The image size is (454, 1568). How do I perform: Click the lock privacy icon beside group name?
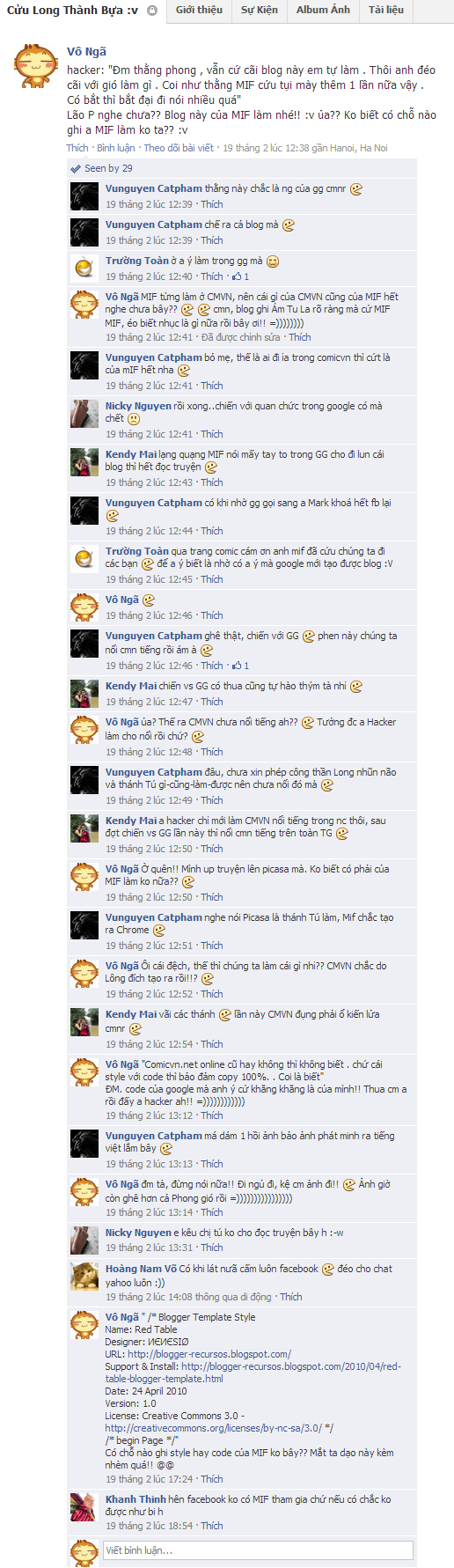[x=152, y=11]
